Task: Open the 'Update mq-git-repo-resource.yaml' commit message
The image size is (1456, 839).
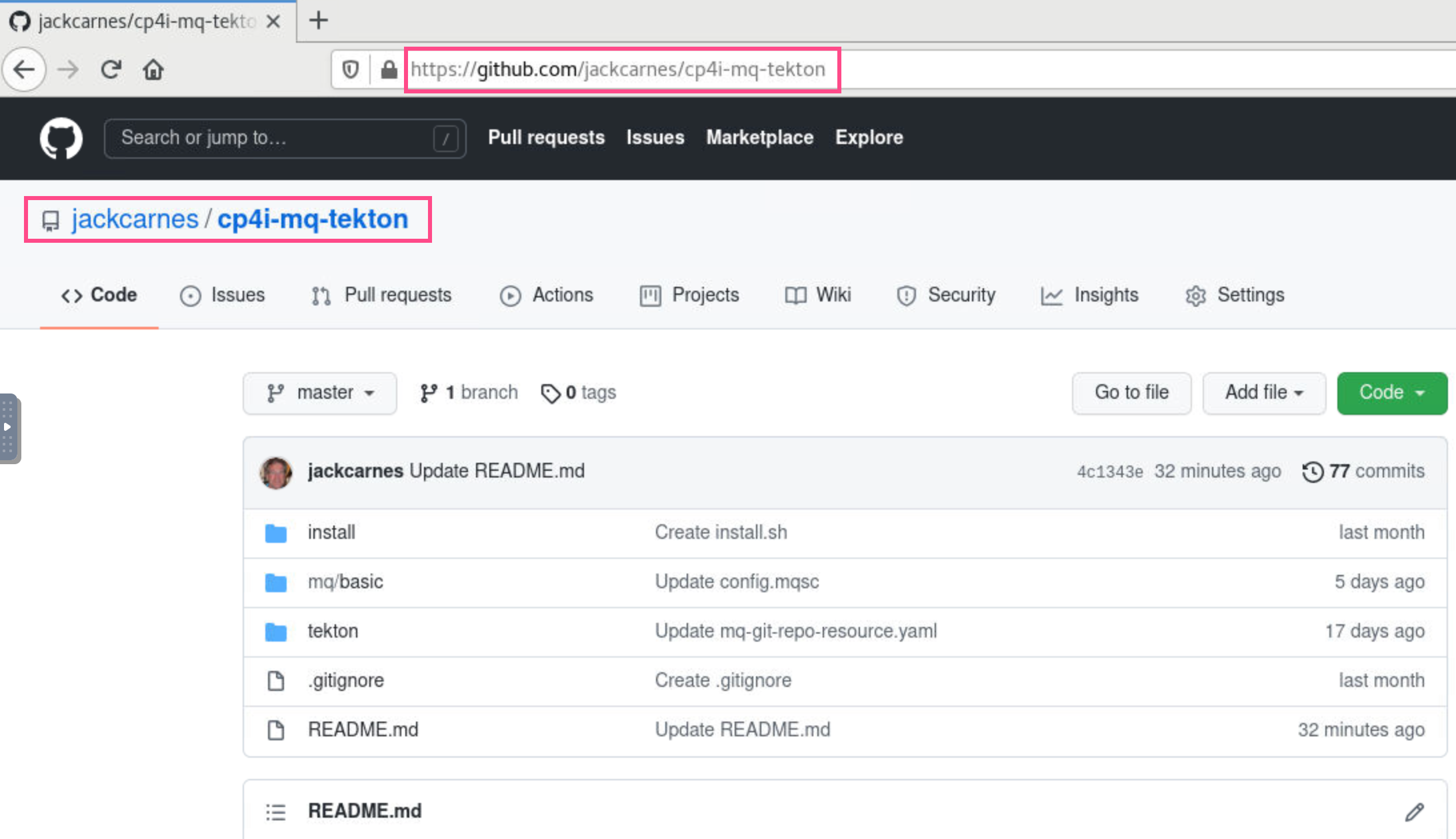Action: [x=796, y=632]
